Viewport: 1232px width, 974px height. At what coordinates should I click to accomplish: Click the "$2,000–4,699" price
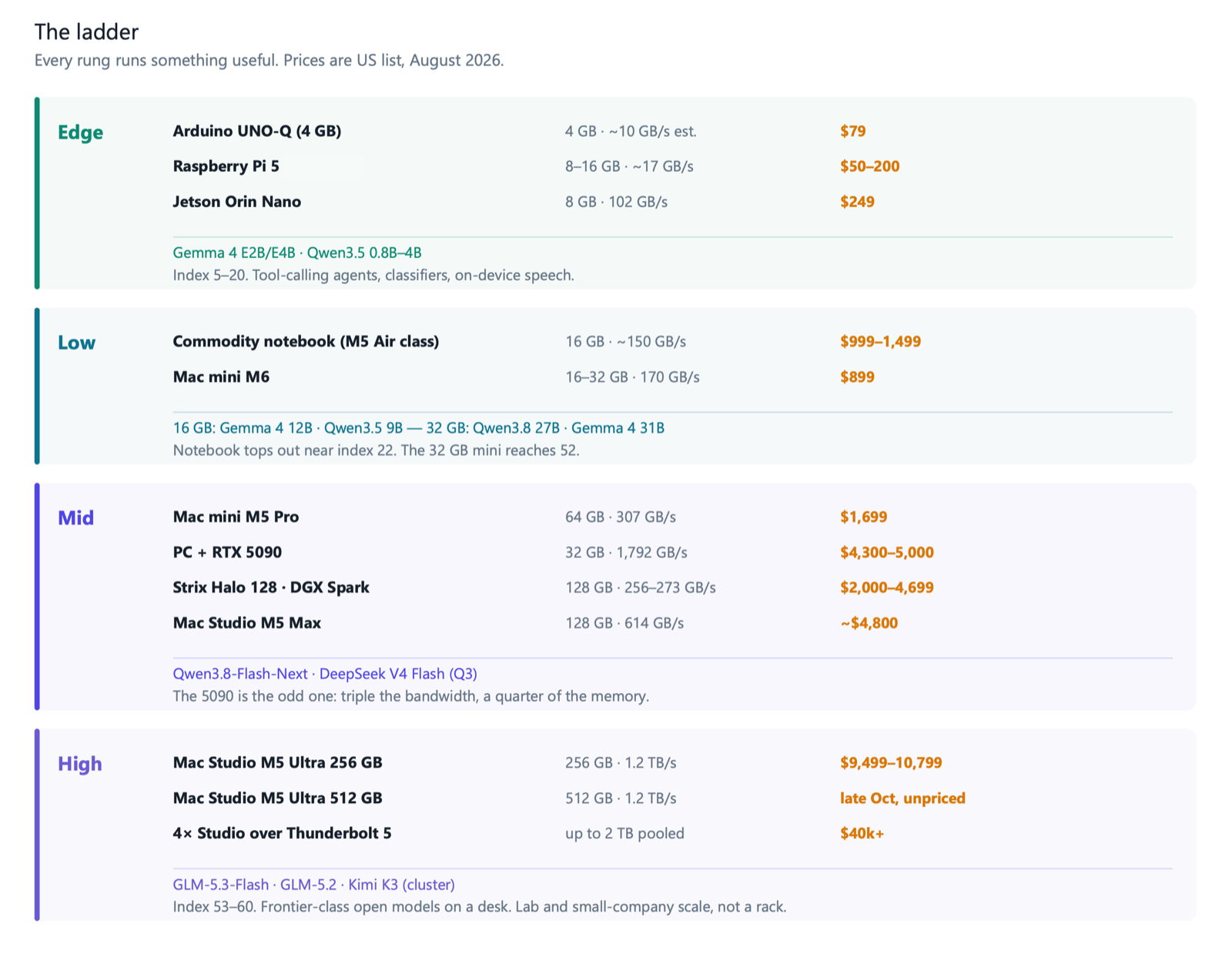(887, 587)
